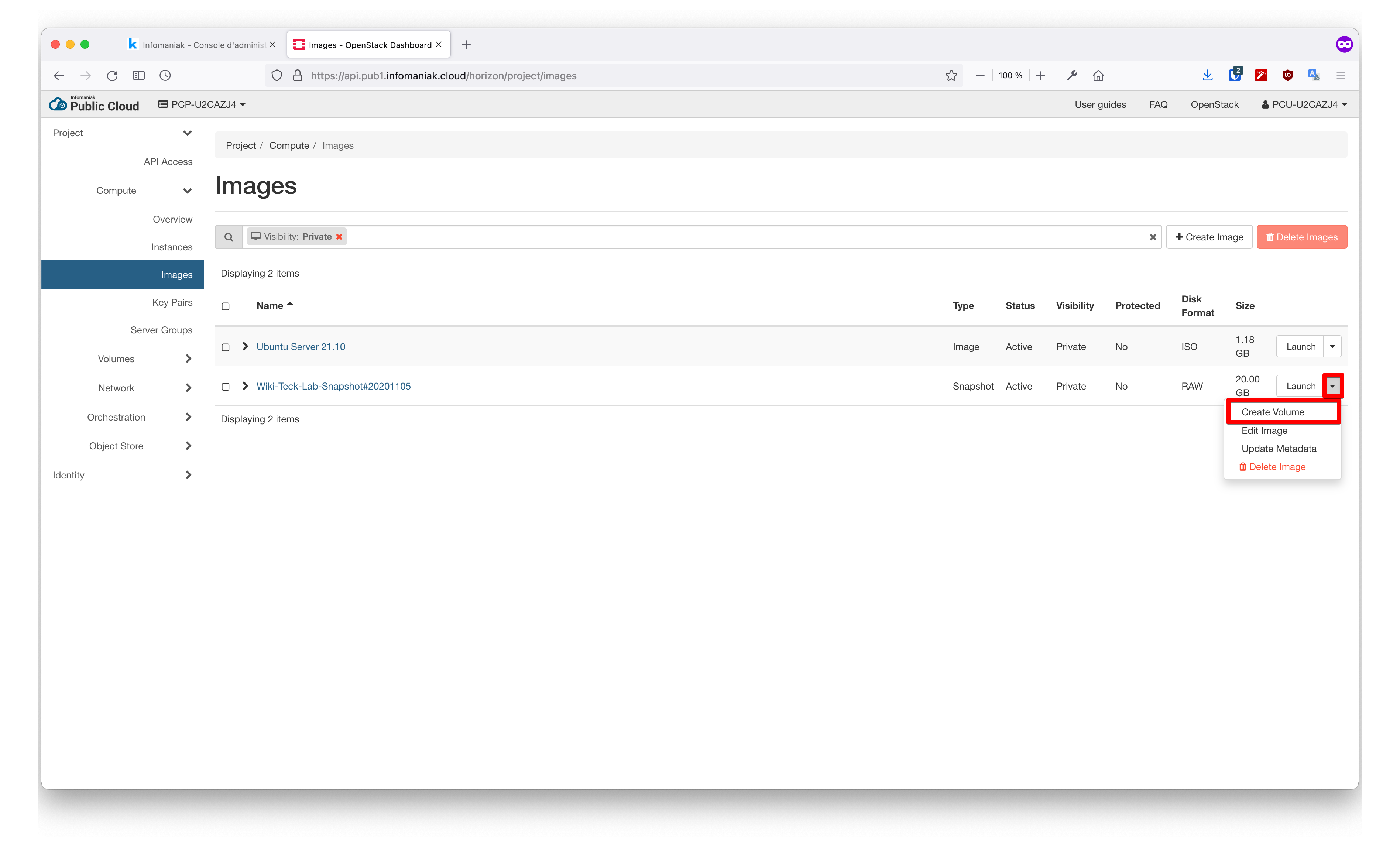
Task: Check the Wiki-Teck-Lab-Snapshot row checkbox
Action: (x=226, y=387)
